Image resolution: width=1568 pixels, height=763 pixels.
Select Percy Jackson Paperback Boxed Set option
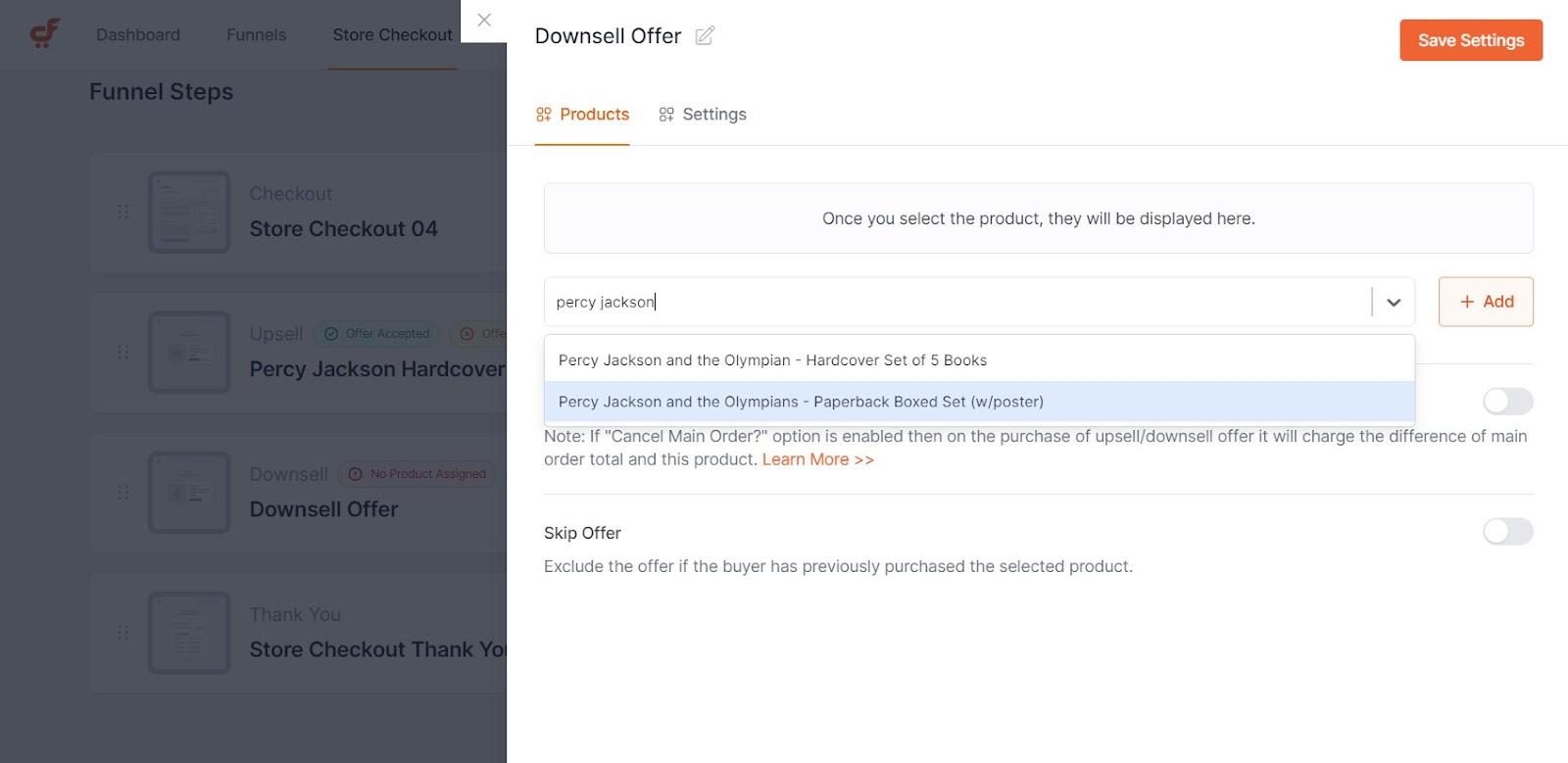pyautogui.click(x=979, y=402)
